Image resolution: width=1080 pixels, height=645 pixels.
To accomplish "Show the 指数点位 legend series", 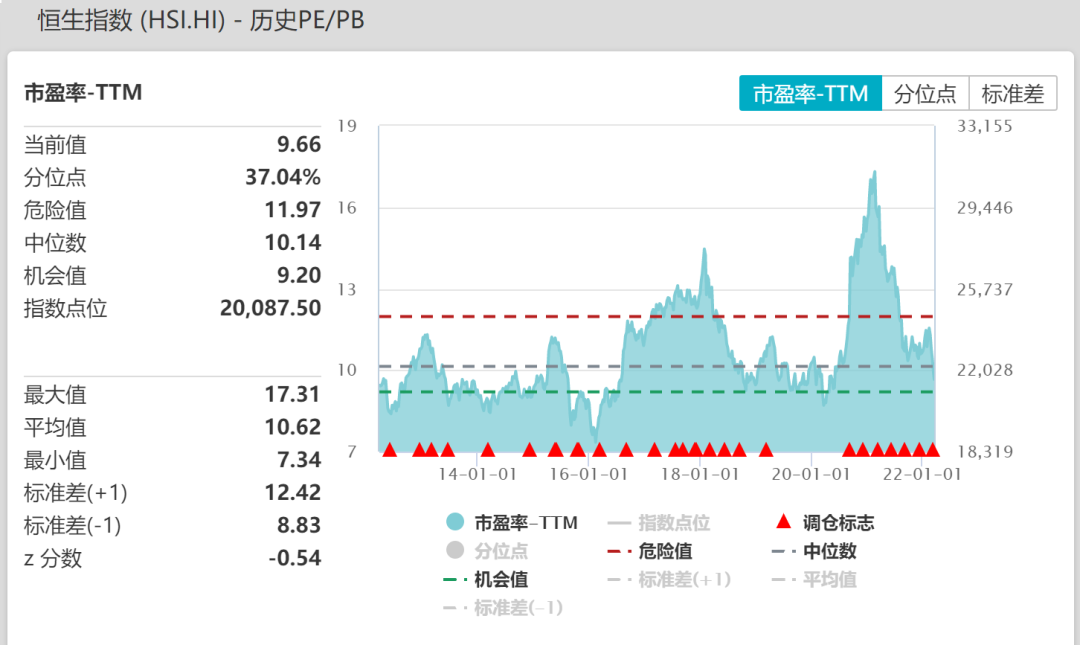I will pos(658,522).
